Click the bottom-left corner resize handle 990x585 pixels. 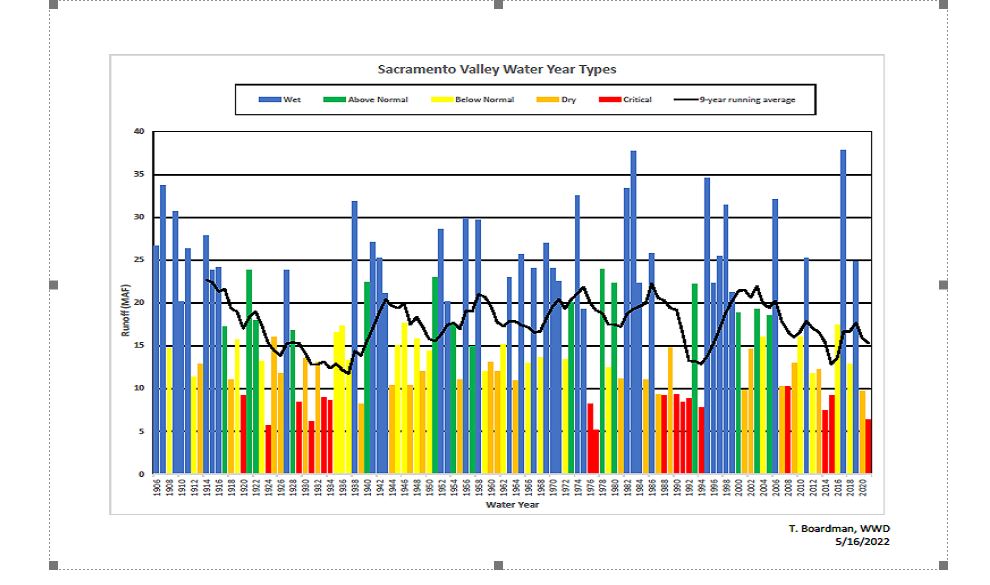pyautogui.click(x=53, y=567)
